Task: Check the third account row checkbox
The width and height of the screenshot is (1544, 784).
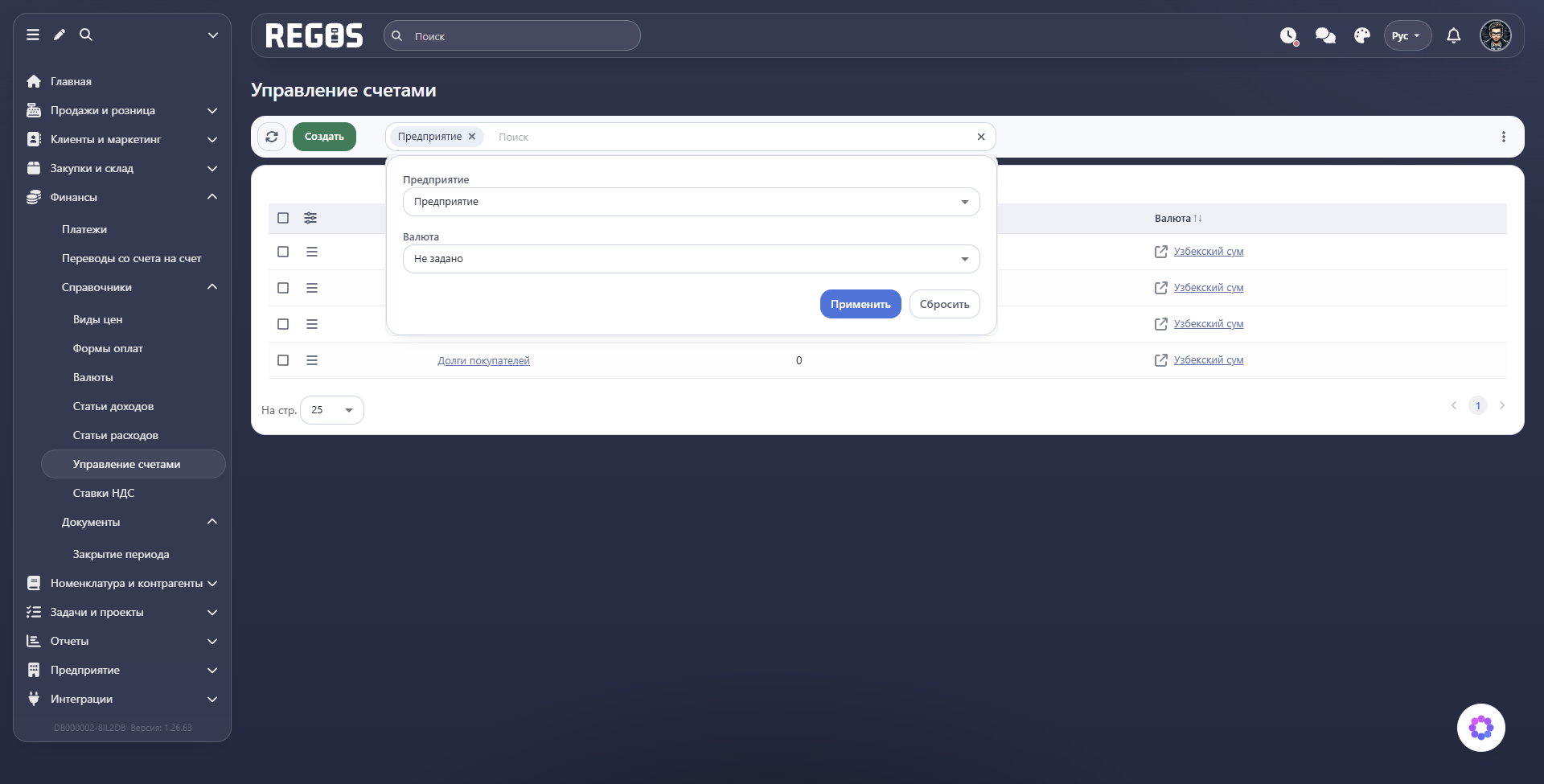Action: click(283, 324)
